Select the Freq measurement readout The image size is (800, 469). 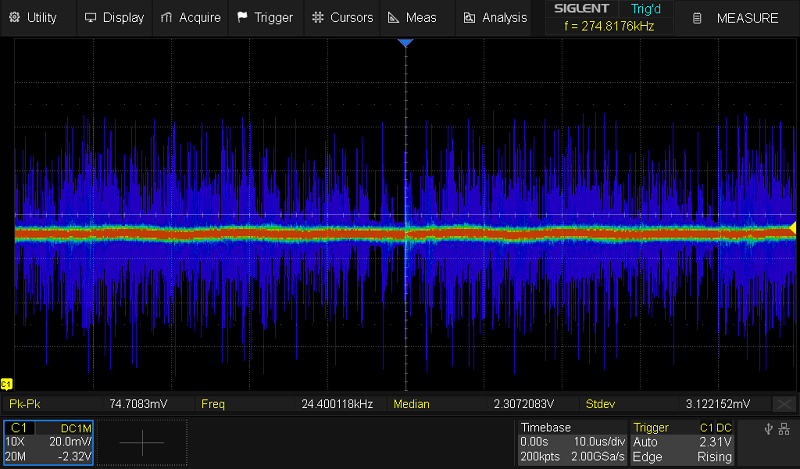coord(290,404)
